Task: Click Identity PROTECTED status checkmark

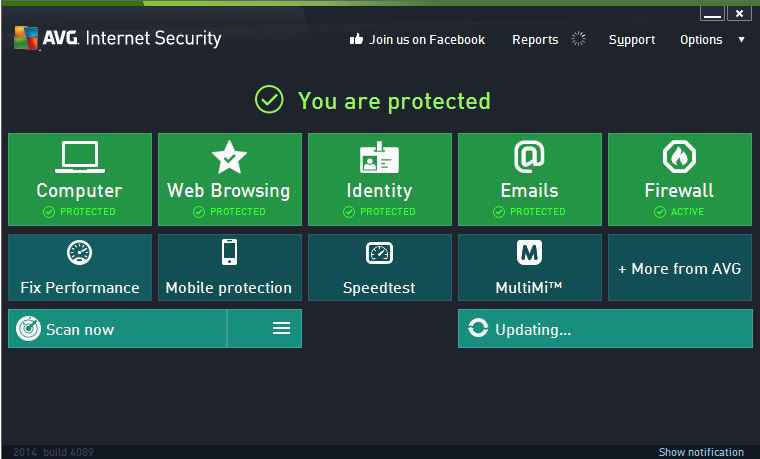Action: [349, 212]
